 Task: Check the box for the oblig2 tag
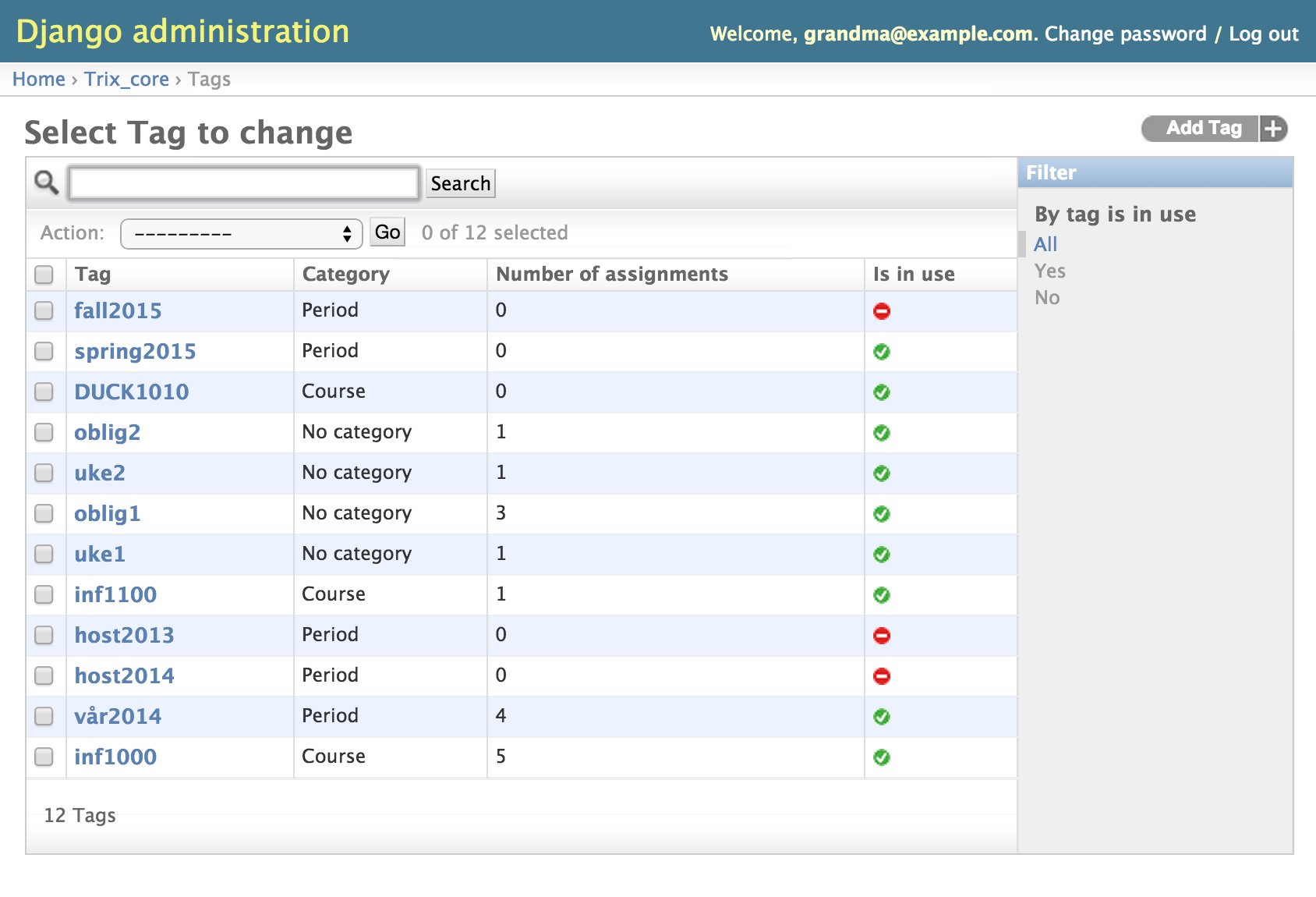tap(44, 432)
